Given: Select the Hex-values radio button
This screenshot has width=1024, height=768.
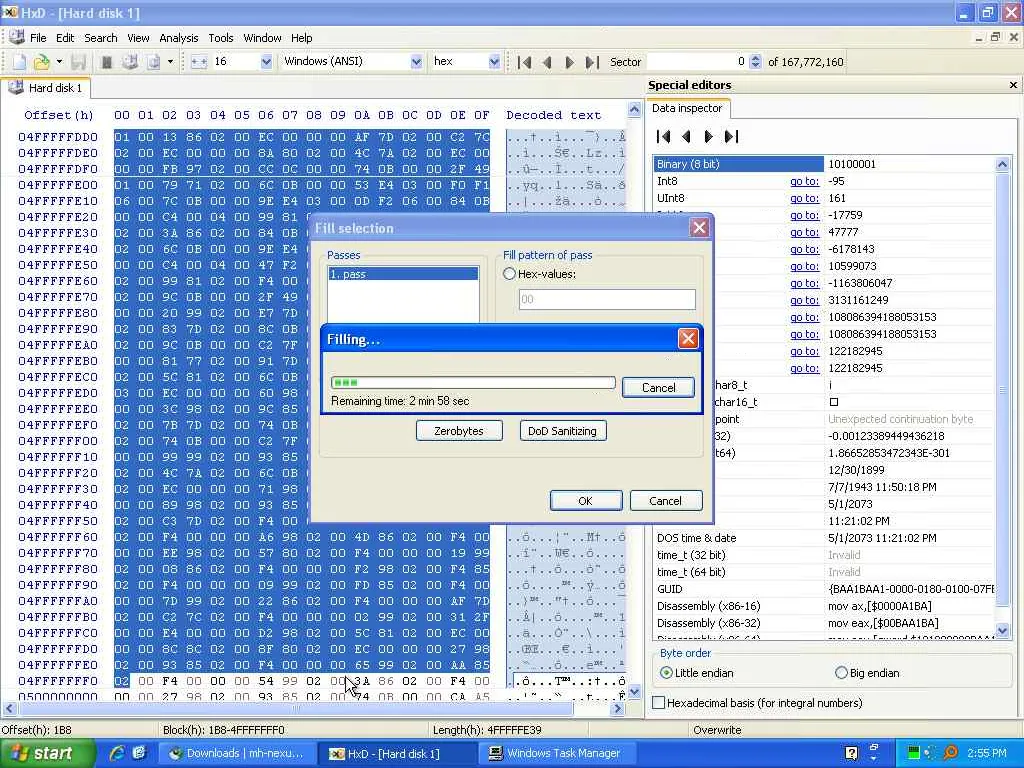Looking at the screenshot, I should click(509, 274).
